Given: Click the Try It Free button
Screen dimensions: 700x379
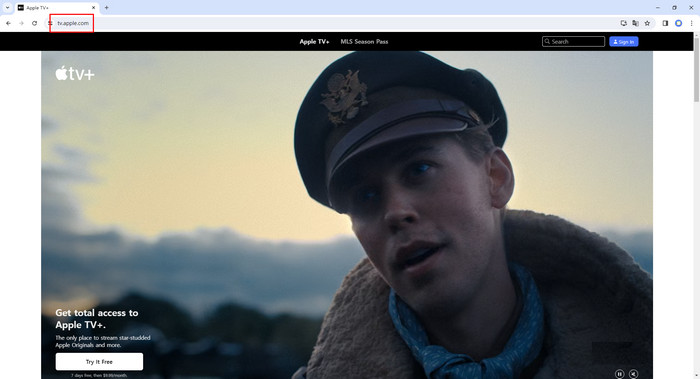Looking at the screenshot, I should 99,362.
